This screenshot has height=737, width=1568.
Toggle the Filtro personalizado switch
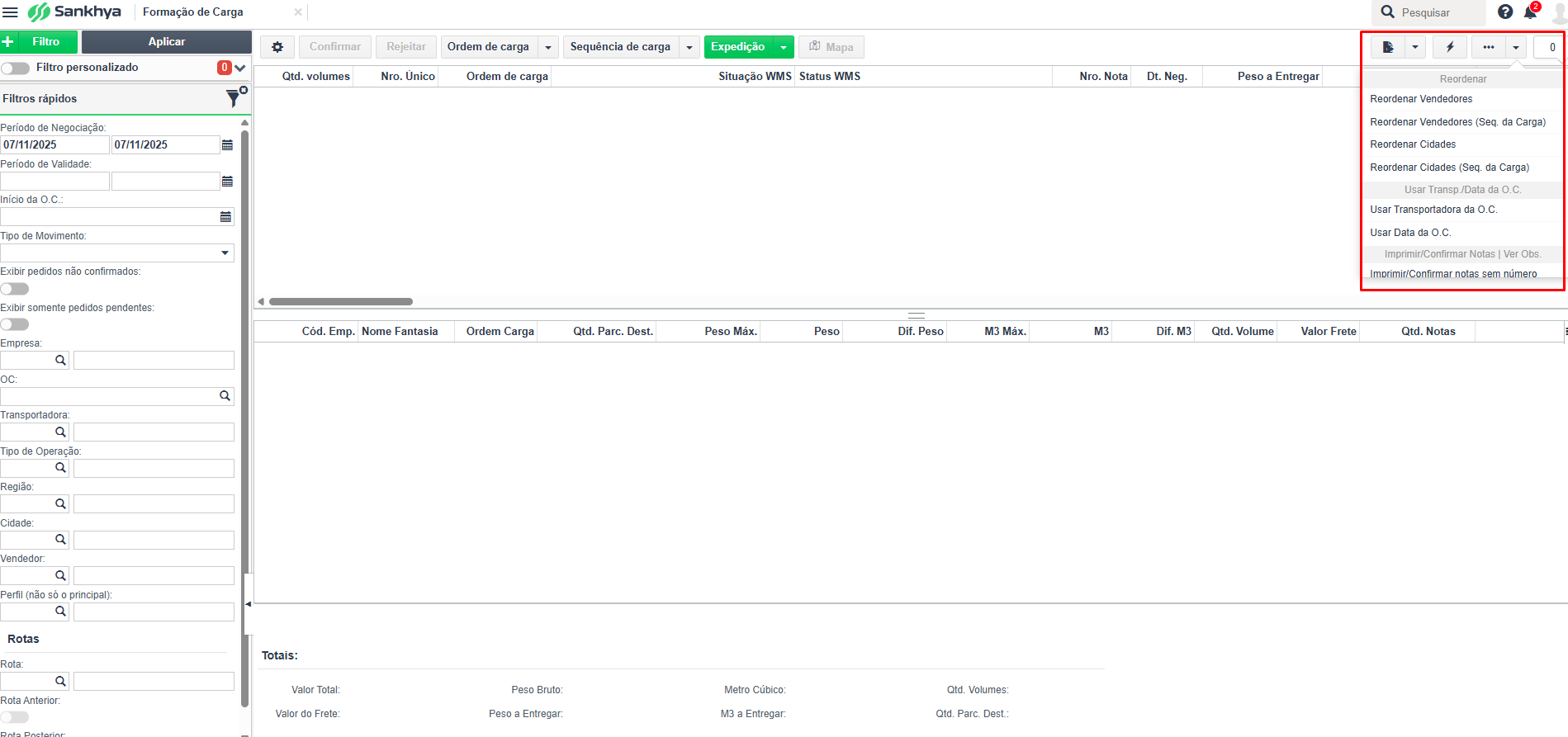(x=16, y=68)
